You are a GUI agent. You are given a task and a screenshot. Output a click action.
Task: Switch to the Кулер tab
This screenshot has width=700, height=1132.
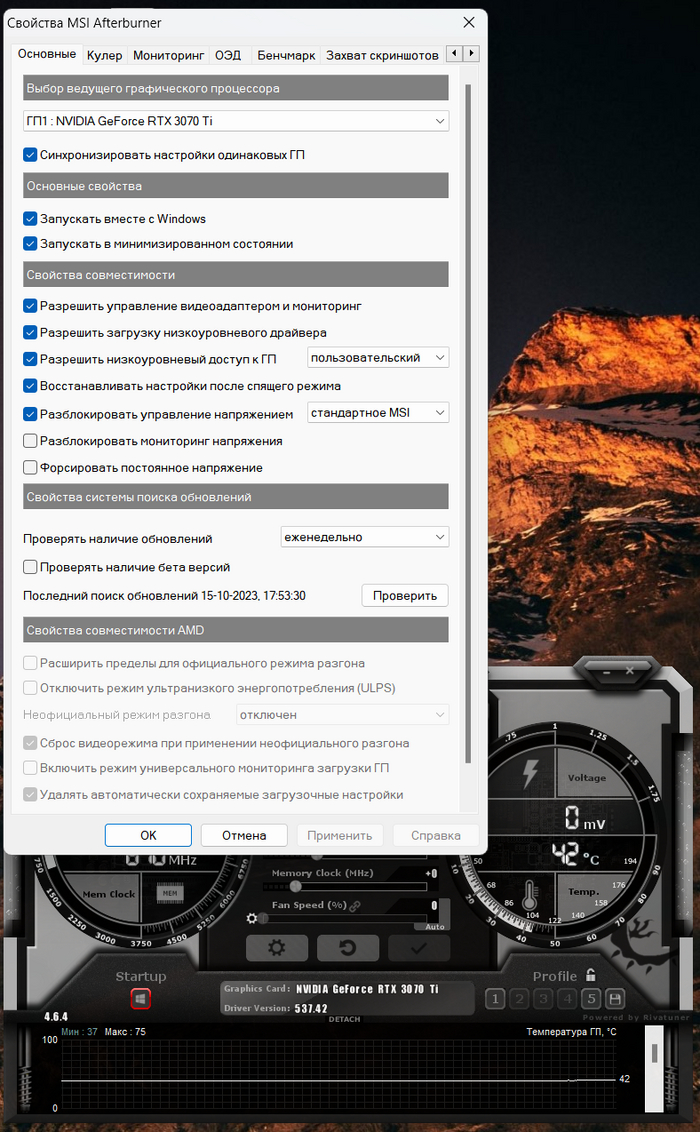pyautogui.click(x=105, y=55)
